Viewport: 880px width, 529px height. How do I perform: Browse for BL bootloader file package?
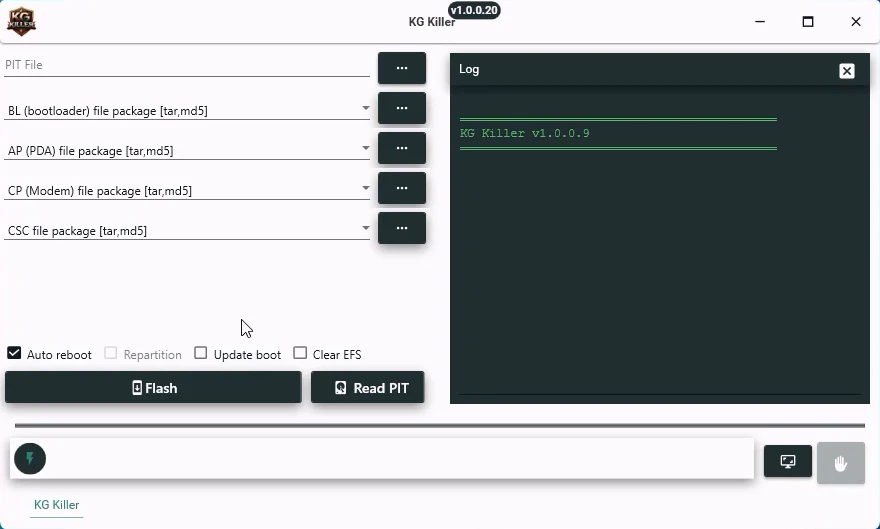(401, 108)
